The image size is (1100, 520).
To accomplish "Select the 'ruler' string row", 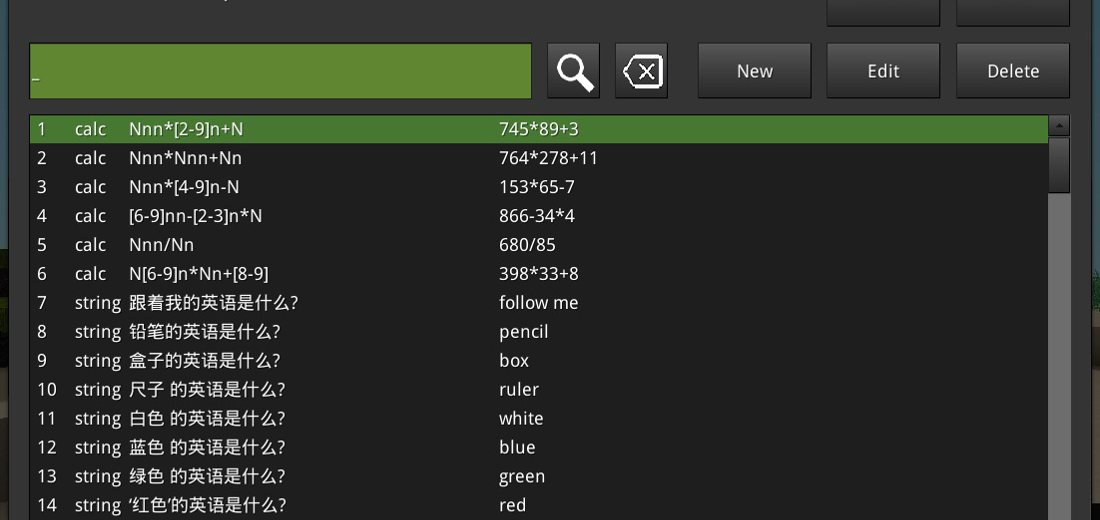I will (x=519, y=390).
